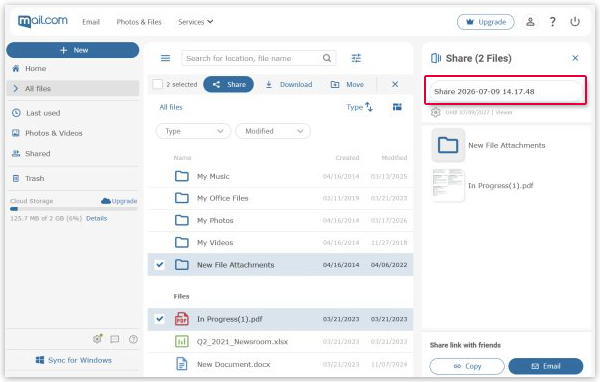Click the New button
Screen dimensions: 600x382
pyautogui.click(x=73, y=50)
